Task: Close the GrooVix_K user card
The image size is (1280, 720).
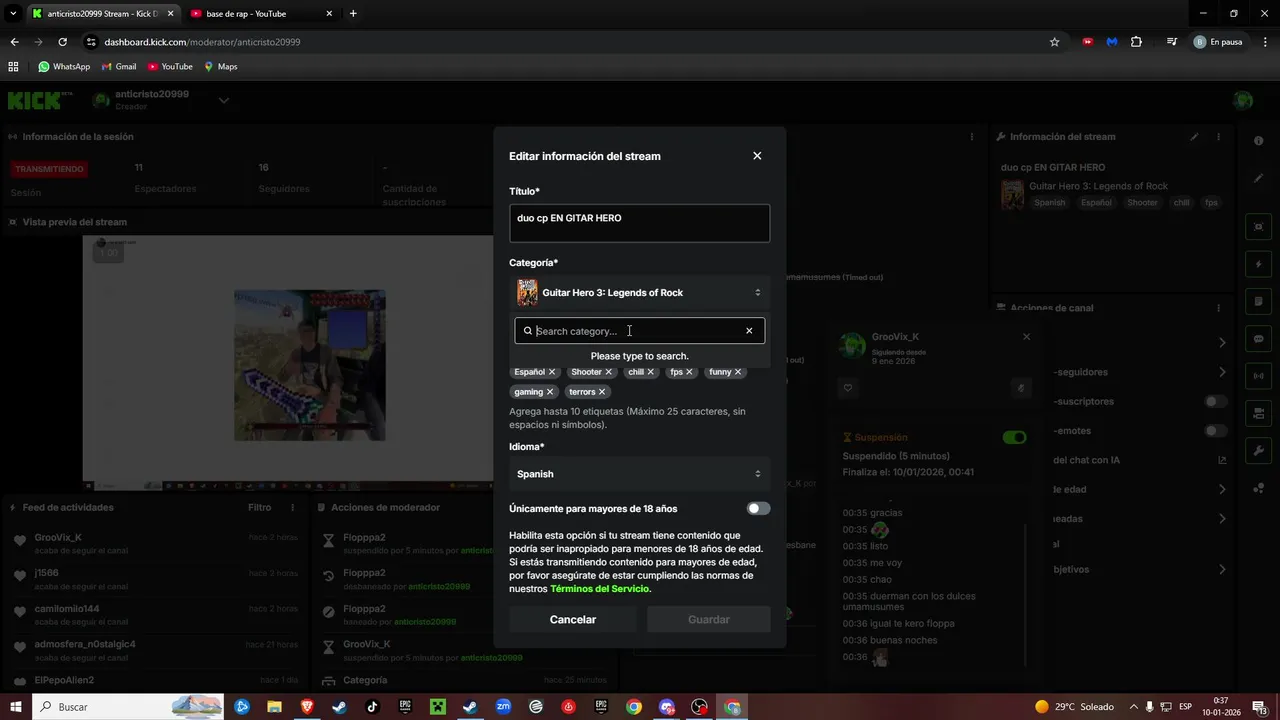Action: (1026, 337)
